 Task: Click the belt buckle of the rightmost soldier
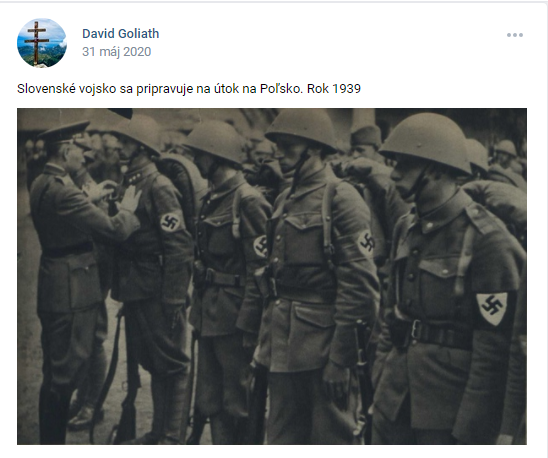pyautogui.click(x=417, y=329)
